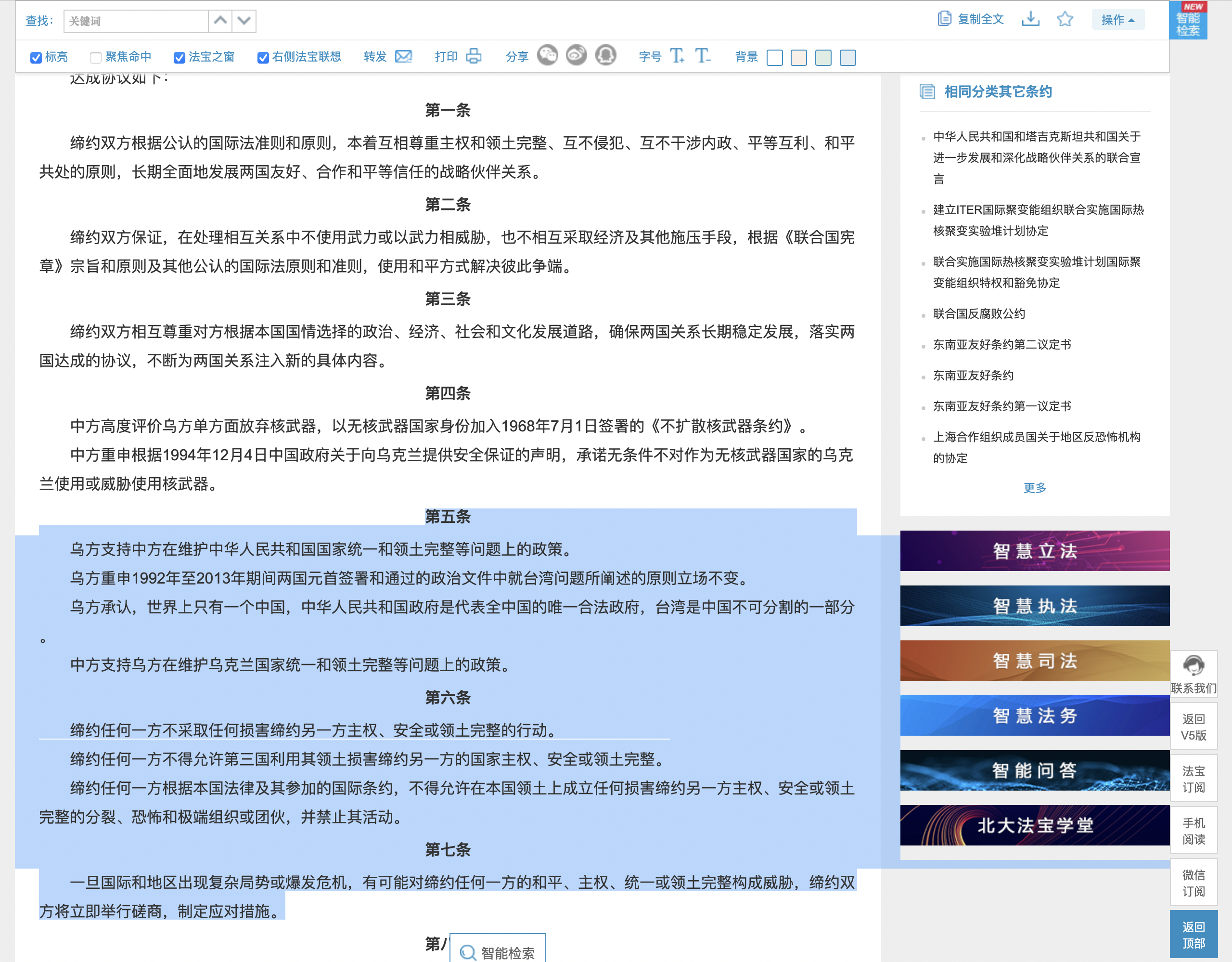Increase font size T+ icon
The image size is (1232, 962).
click(x=677, y=56)
